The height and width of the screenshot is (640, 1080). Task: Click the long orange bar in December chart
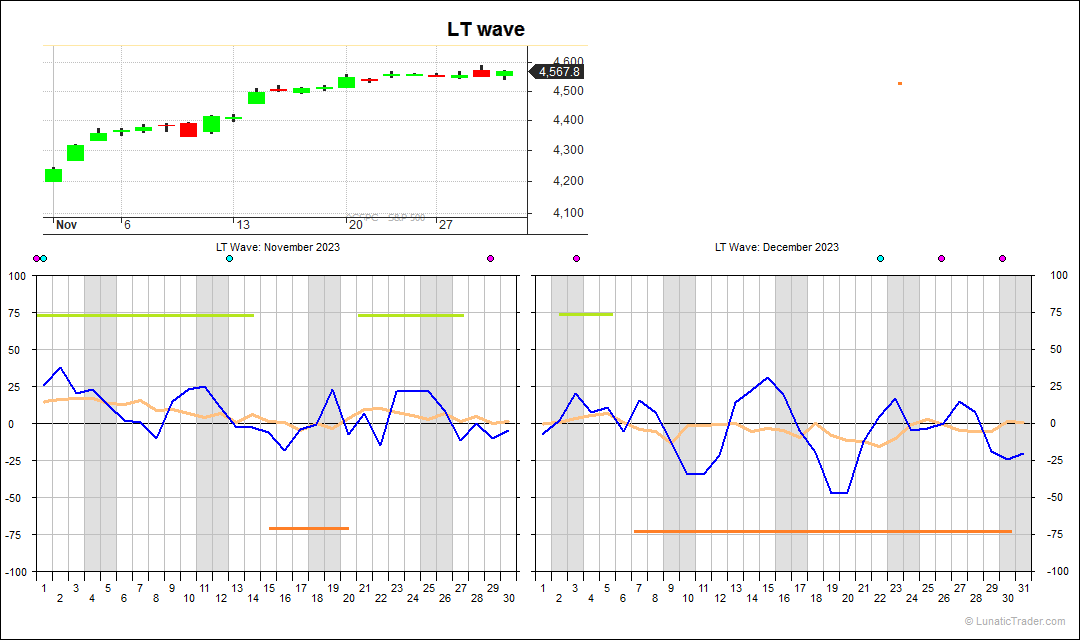(x=822, y=531)
